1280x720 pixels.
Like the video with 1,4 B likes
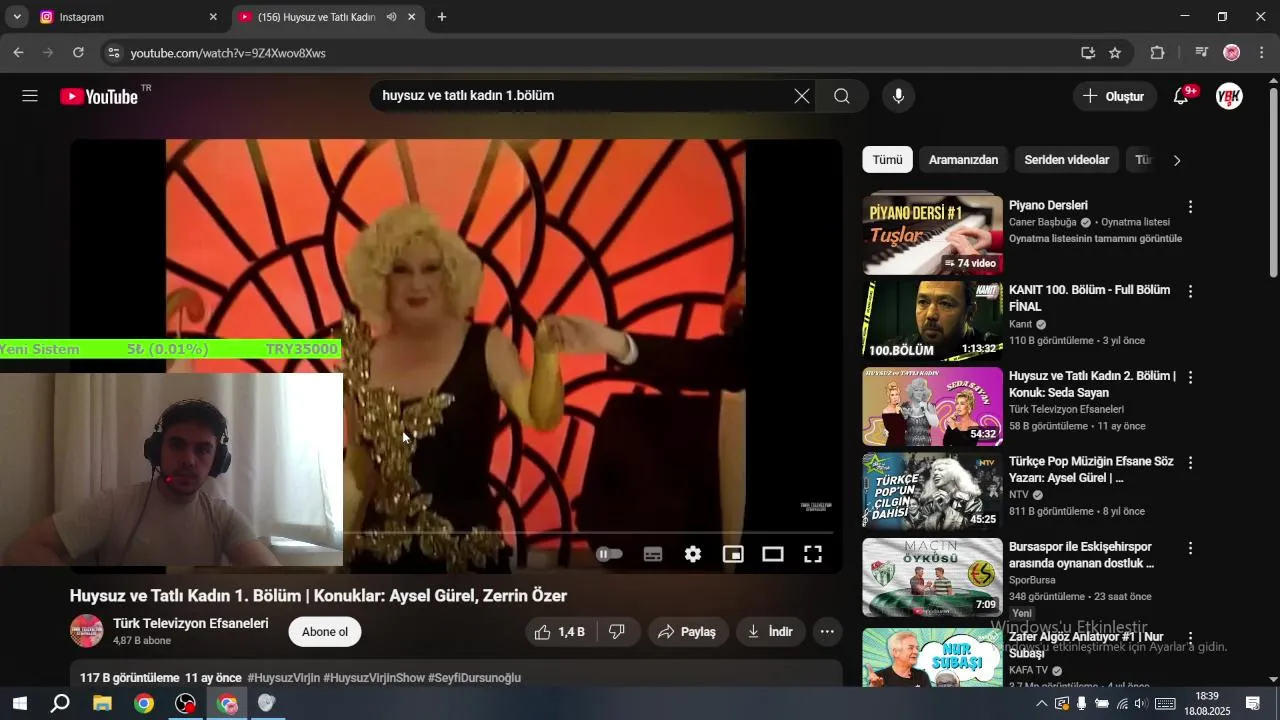pos(561,632)
